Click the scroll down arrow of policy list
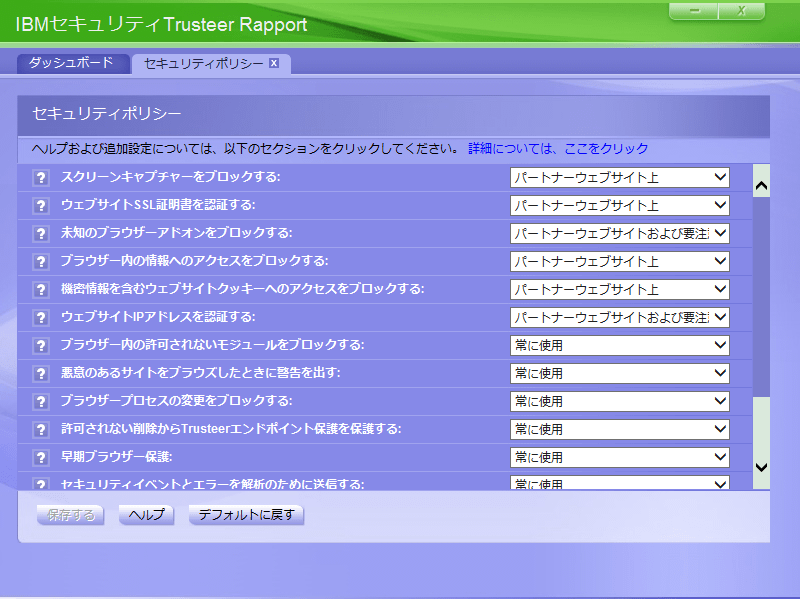800x599 pixels. (761, 467)
